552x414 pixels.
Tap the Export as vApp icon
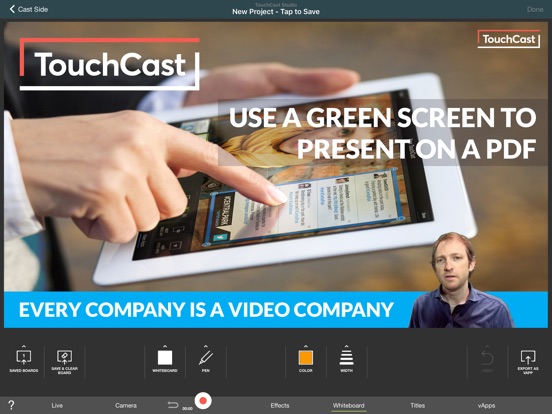click(528, 357)
